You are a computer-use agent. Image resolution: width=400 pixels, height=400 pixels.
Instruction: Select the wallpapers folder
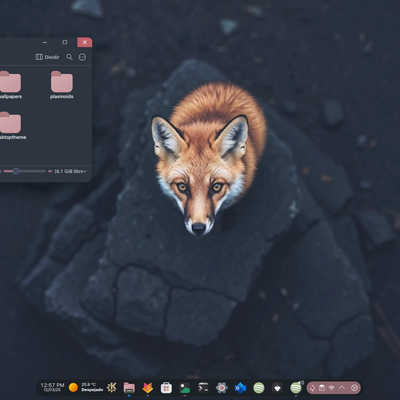tap(10, 85)
